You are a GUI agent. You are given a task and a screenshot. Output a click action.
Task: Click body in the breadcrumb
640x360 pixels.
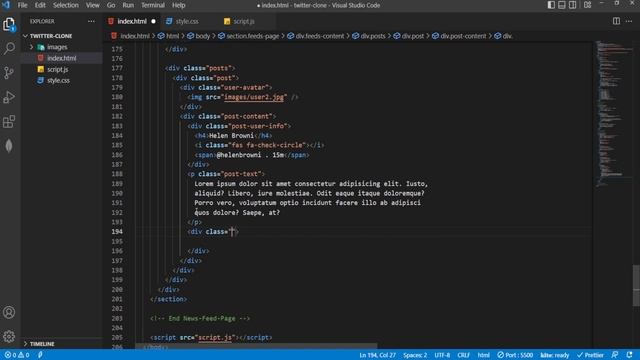(202, 36)
